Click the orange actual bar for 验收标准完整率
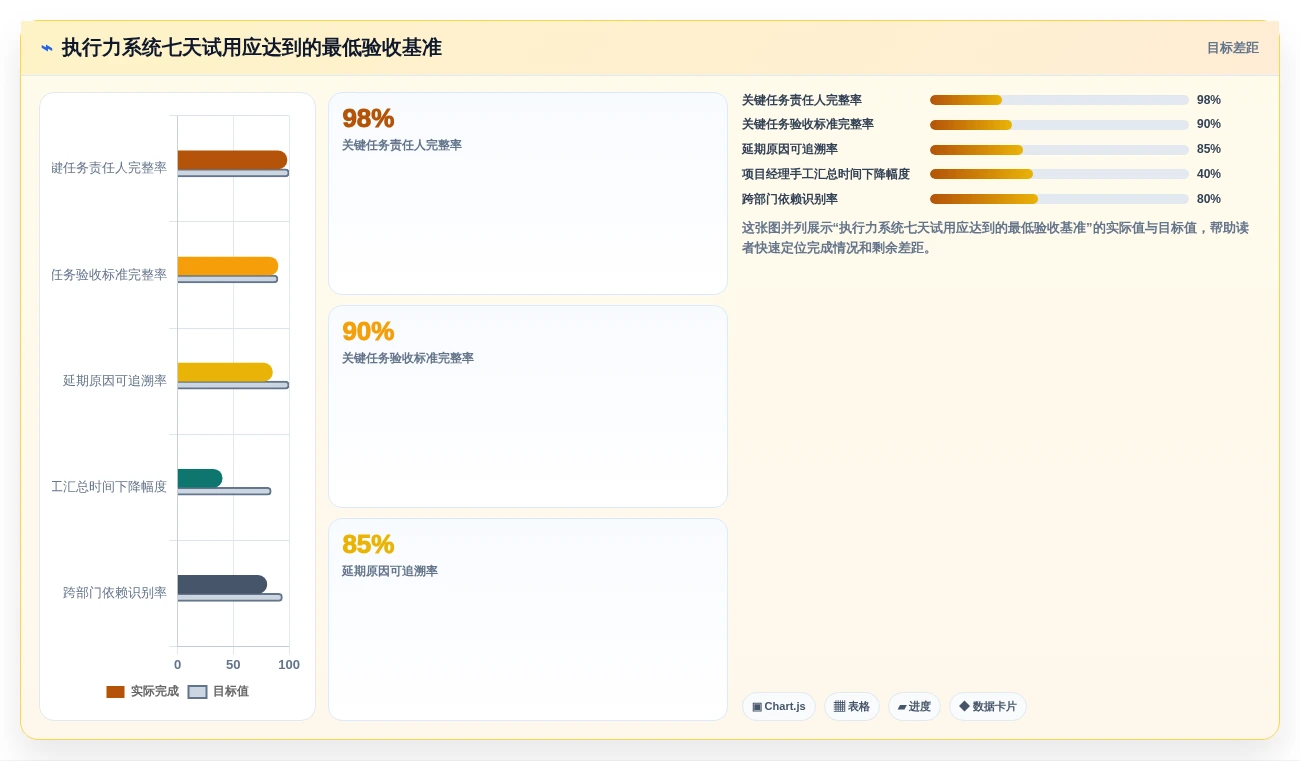This screenshot has height=761, width=1300. coord(228,266)
